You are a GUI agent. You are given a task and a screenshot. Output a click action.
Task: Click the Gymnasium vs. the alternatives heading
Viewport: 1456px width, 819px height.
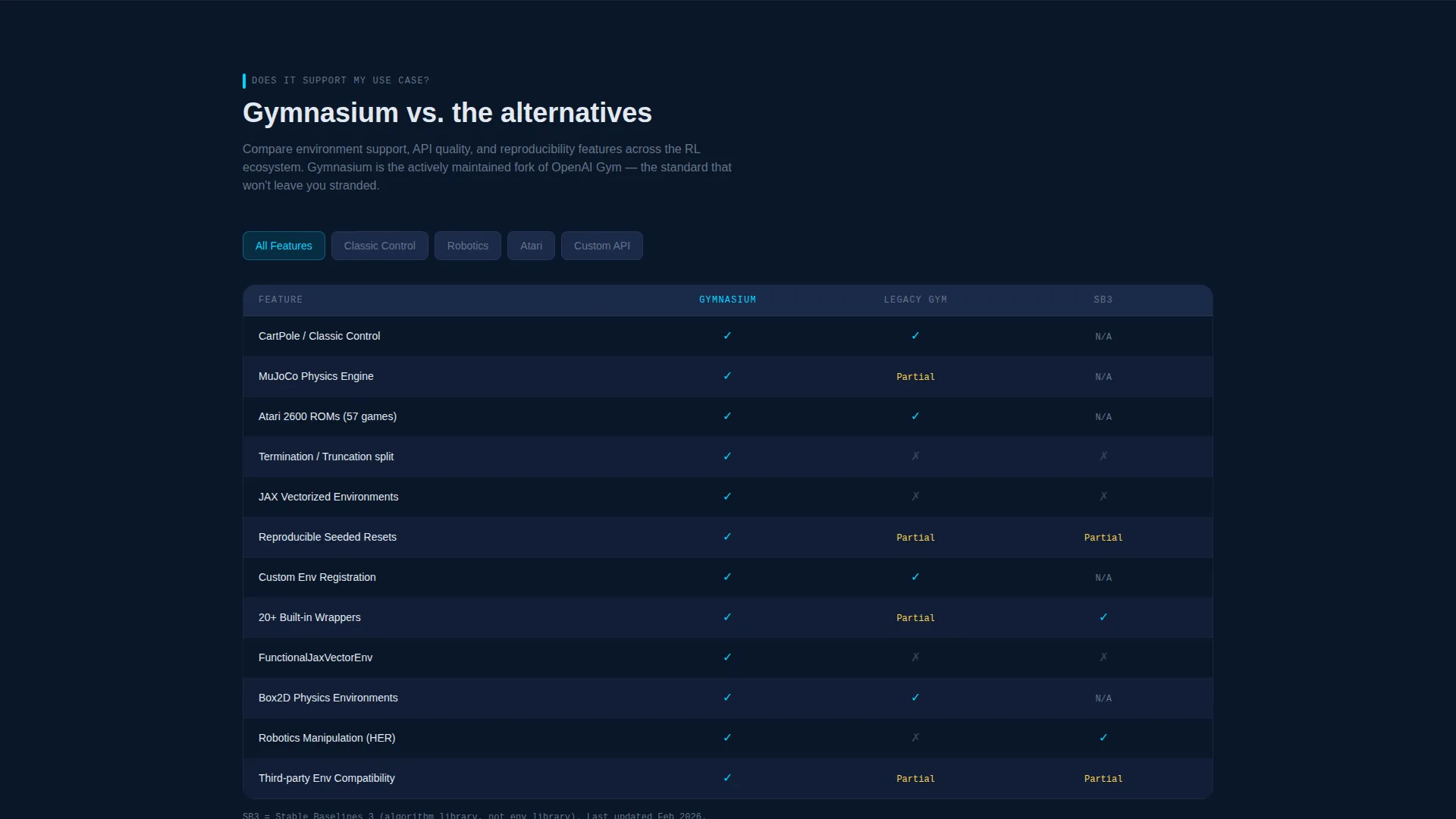coord(447,113)
